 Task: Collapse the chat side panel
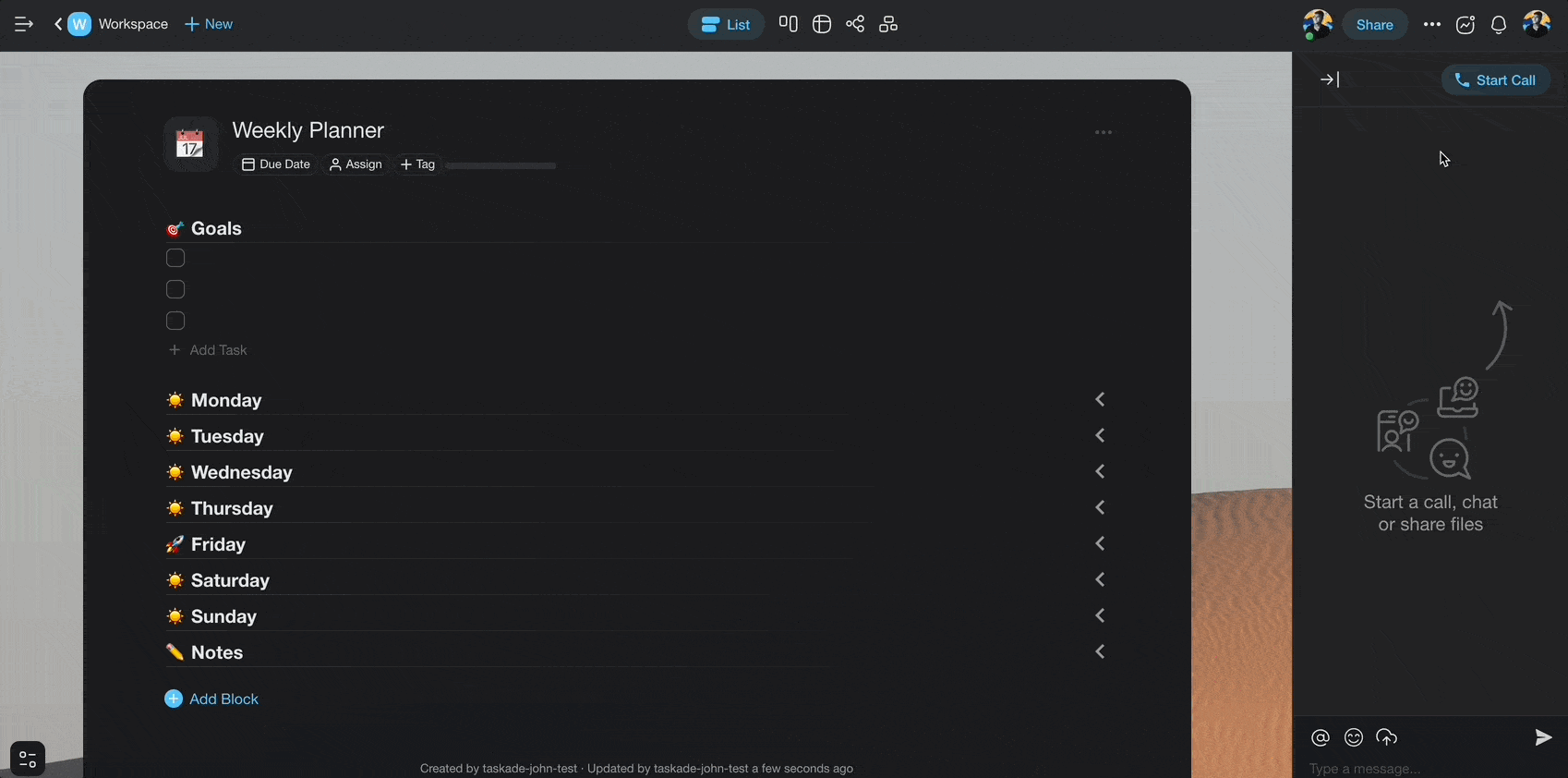coord(1329,79)
